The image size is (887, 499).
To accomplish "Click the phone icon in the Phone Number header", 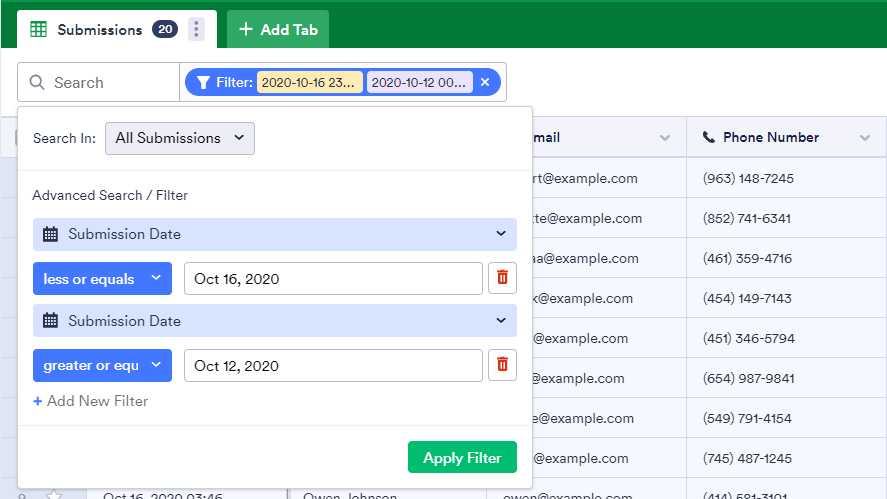I will pos(709,137).
